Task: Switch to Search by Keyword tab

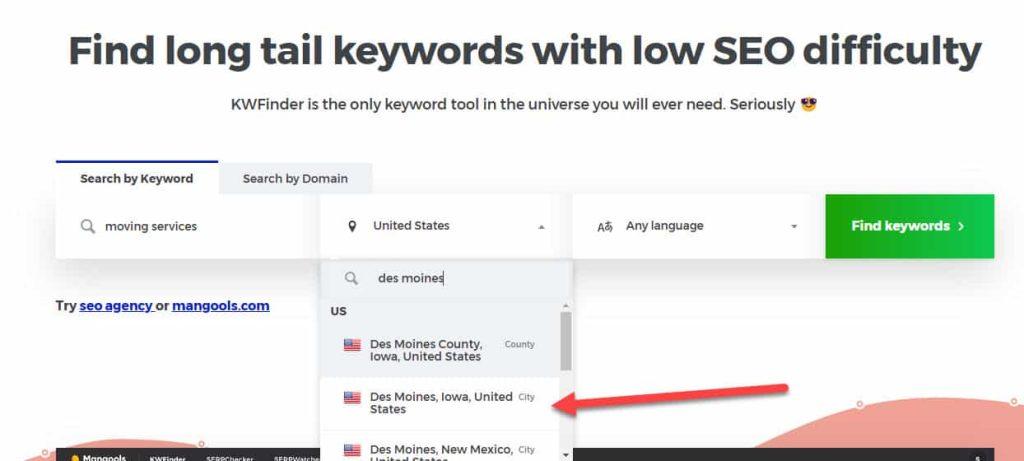Action: click(x=136, y=179)
